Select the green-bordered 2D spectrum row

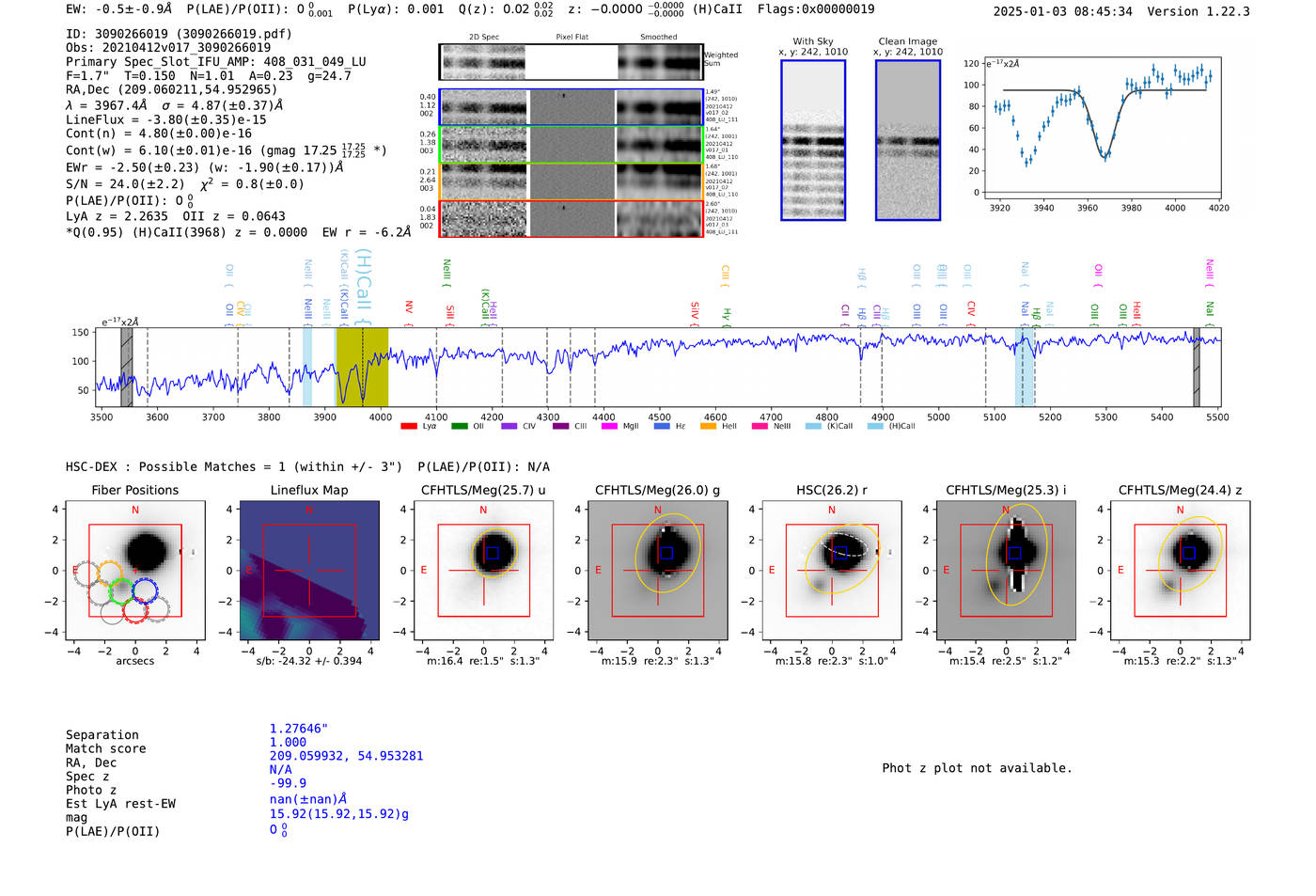572,145
